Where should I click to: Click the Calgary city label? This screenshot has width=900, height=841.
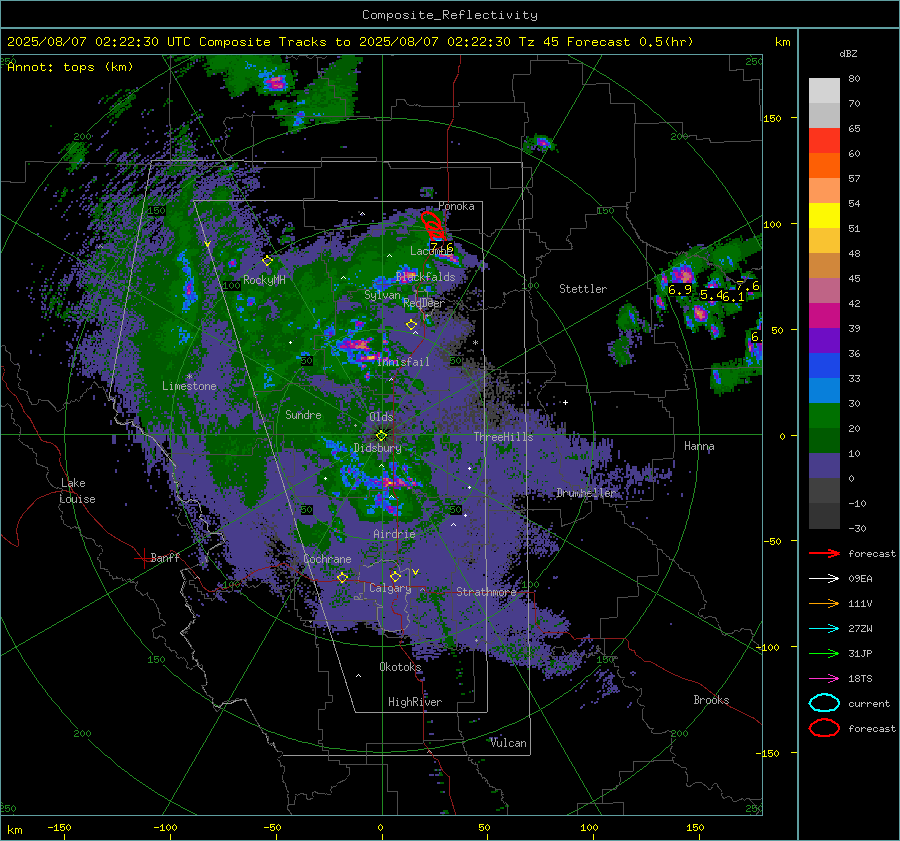pos(390,588)
